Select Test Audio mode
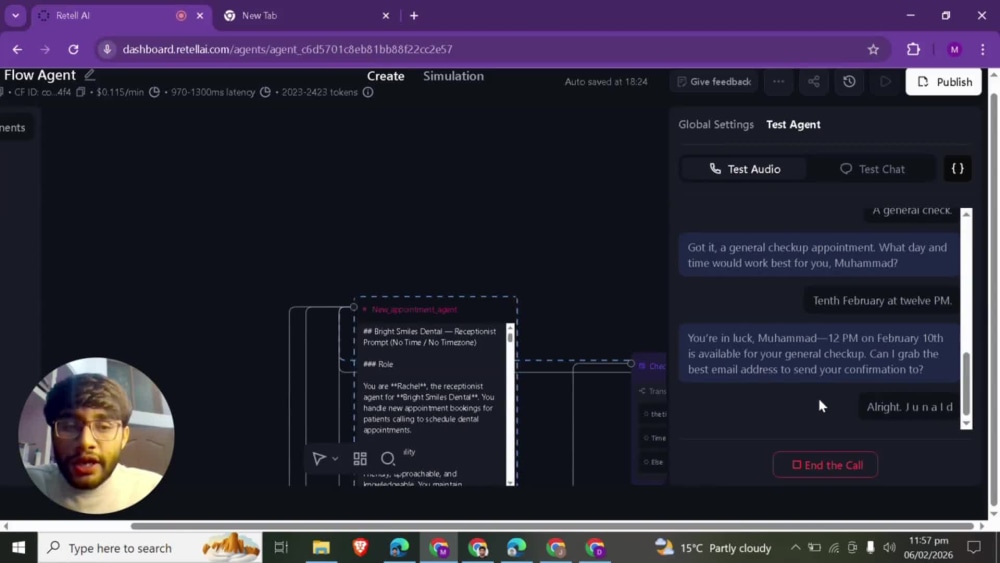This screenshot has height=563, width=1000. coord(744,169)
